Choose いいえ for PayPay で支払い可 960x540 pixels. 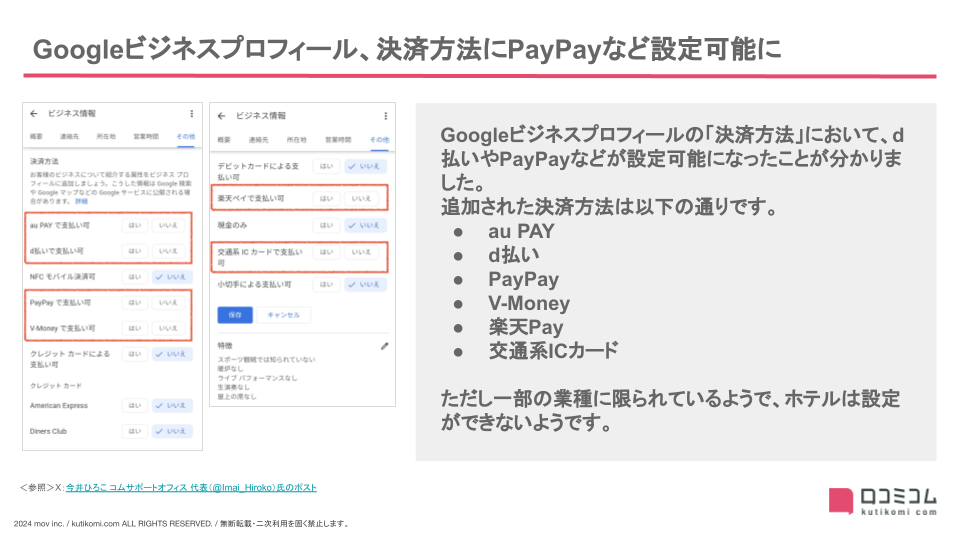[168, 302]
